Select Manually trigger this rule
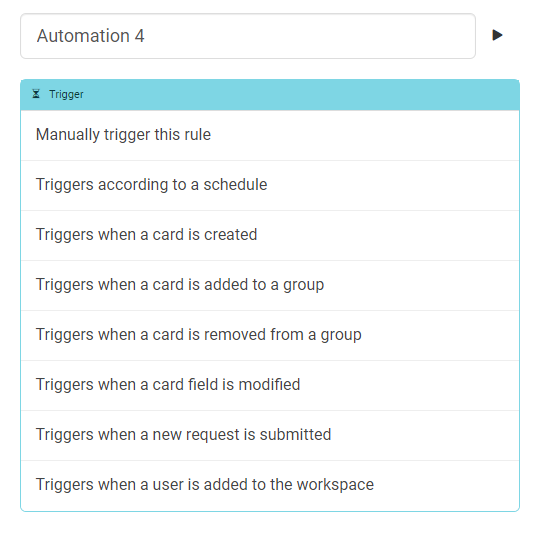 pyautogui.click(x=270, y=135)
